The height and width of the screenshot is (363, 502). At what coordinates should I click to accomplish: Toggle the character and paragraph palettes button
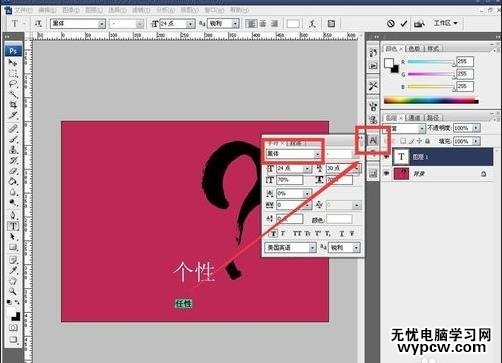click(x=331, y=24)
